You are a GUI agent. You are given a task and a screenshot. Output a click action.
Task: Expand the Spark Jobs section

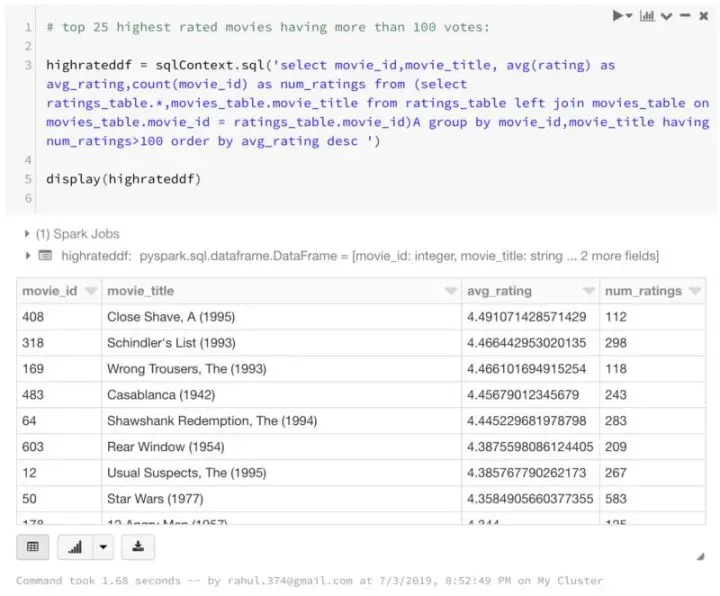pyautogui.click(x=26, y=234)
